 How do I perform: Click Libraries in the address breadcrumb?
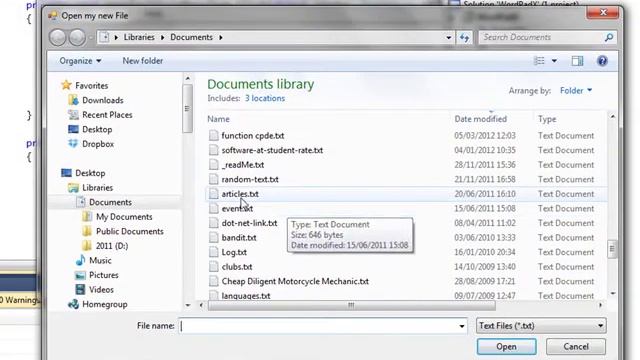[139, 37]
